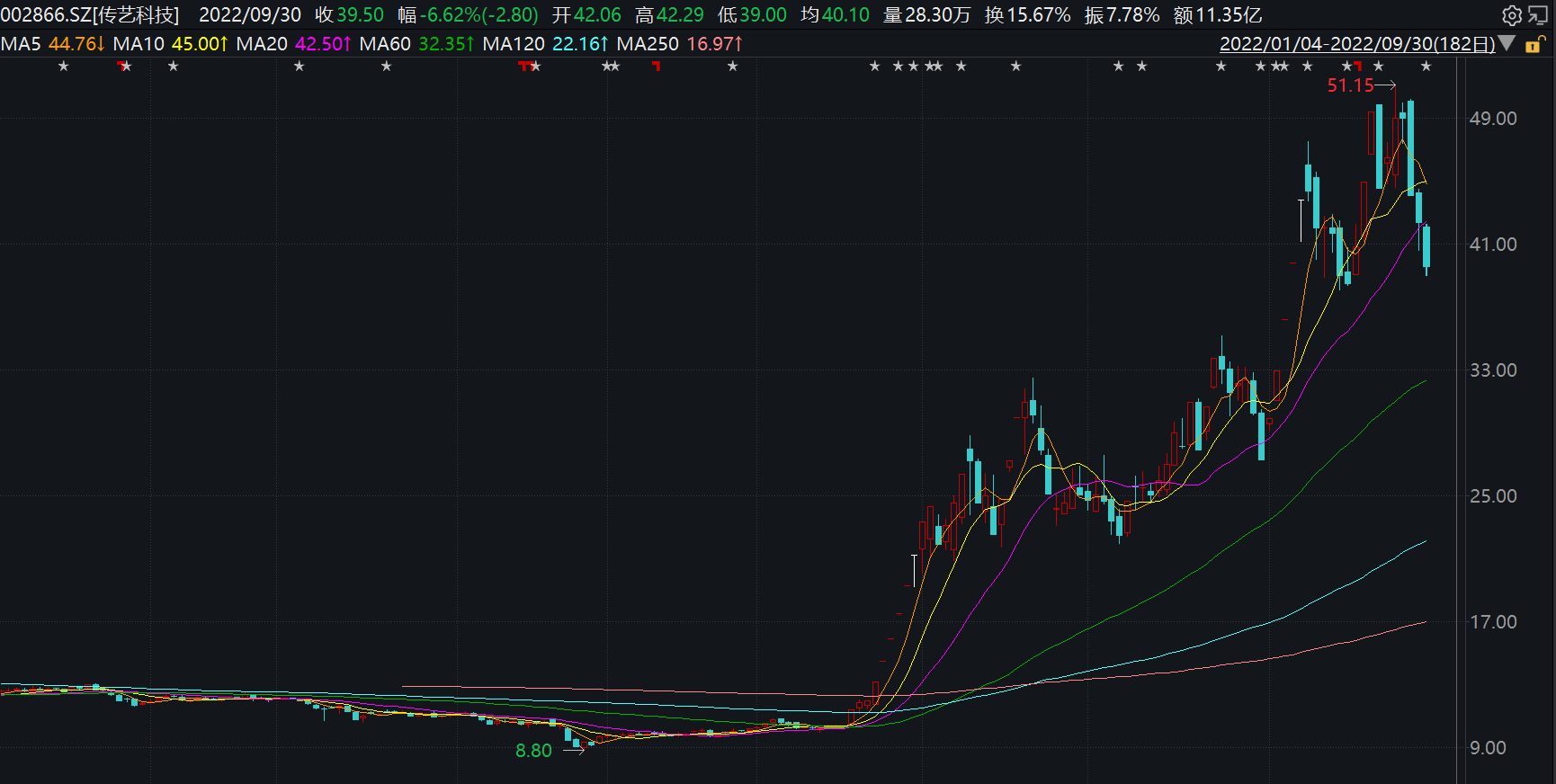Click the 51.15 period-high price label
The image size is (1556, 784).
point(1351,85)
